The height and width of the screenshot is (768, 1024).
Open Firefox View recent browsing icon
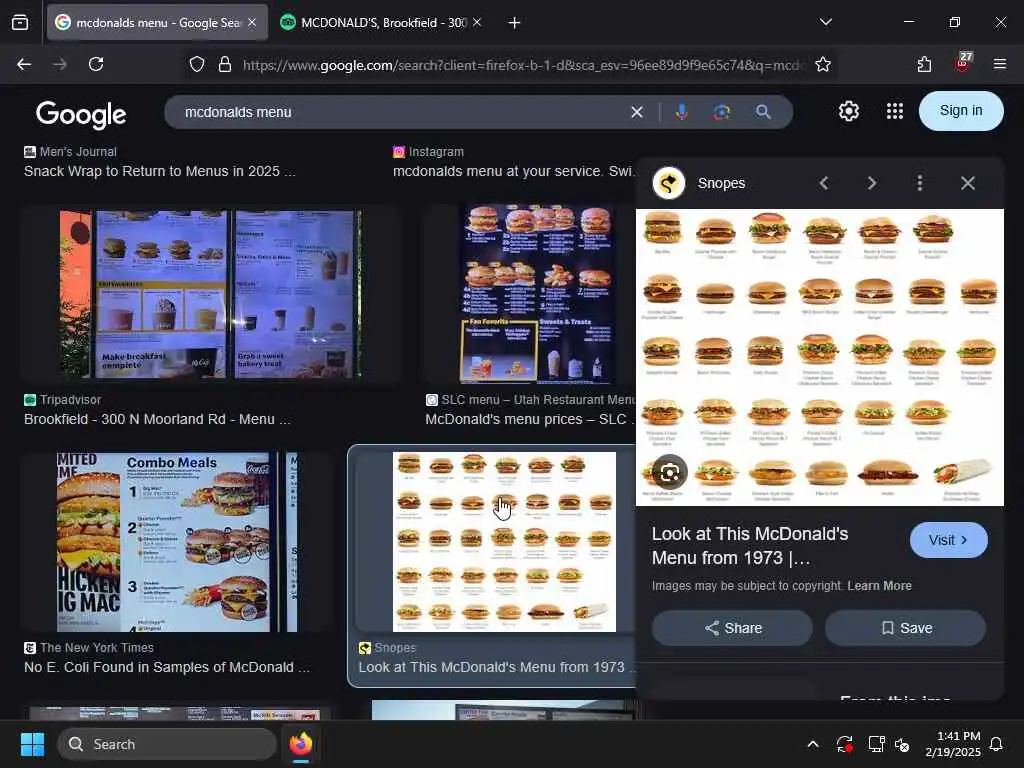pos(20,23)
